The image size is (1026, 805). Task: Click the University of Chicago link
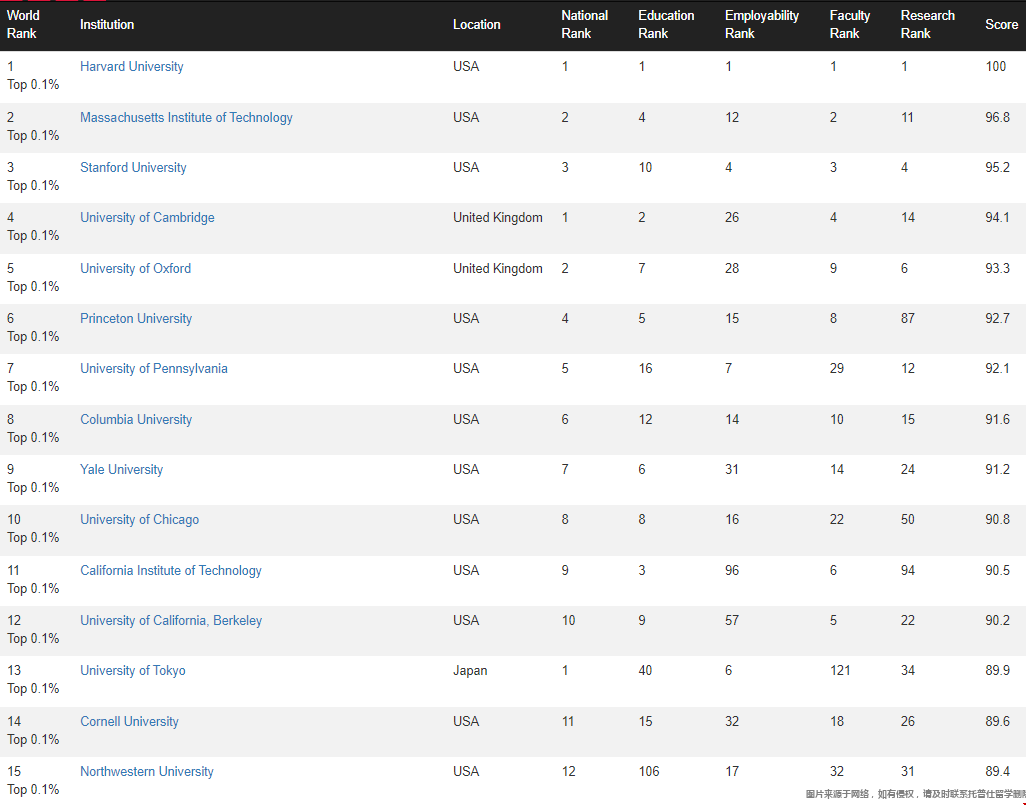click(139, 520)
